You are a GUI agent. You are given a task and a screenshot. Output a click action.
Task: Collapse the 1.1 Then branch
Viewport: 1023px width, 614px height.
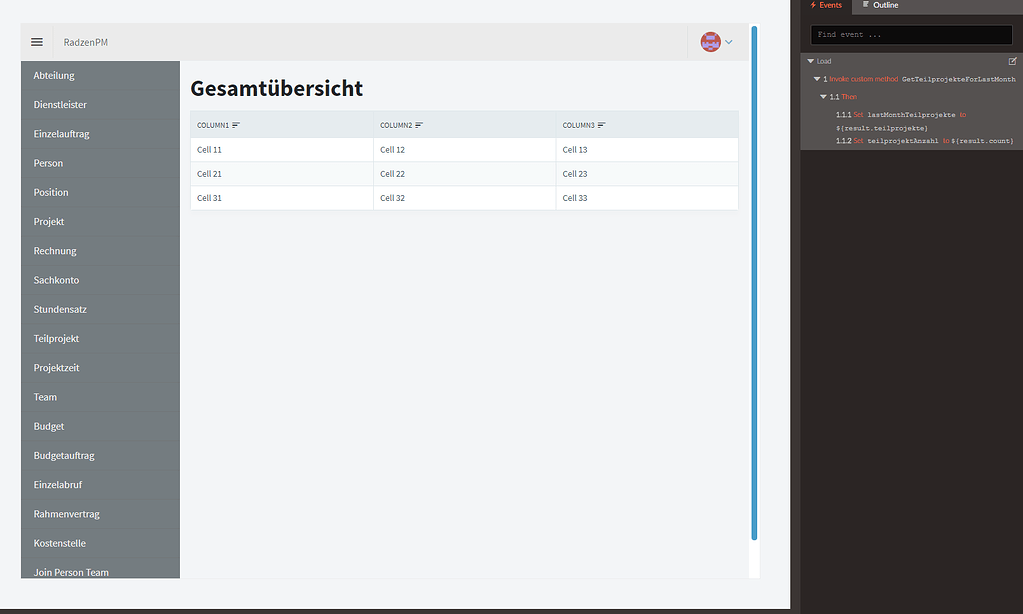pyautogui.click(x=822, y=96)
